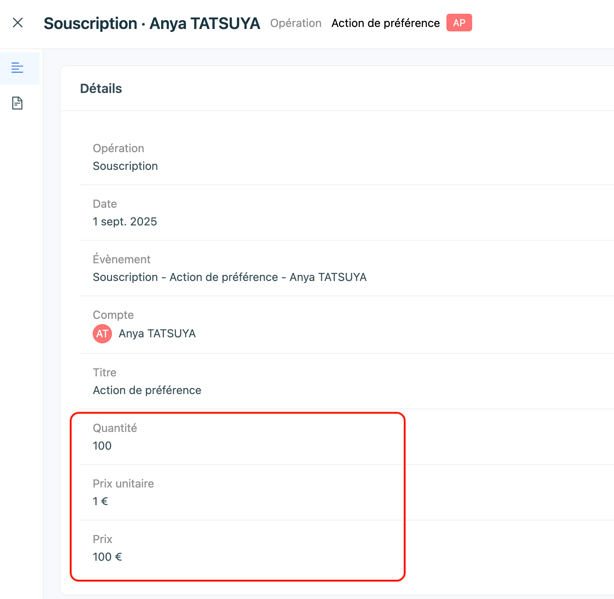Viewport: 614px width, 599px height.
Task: Click the total price value '100 €'
Action: 107,557
